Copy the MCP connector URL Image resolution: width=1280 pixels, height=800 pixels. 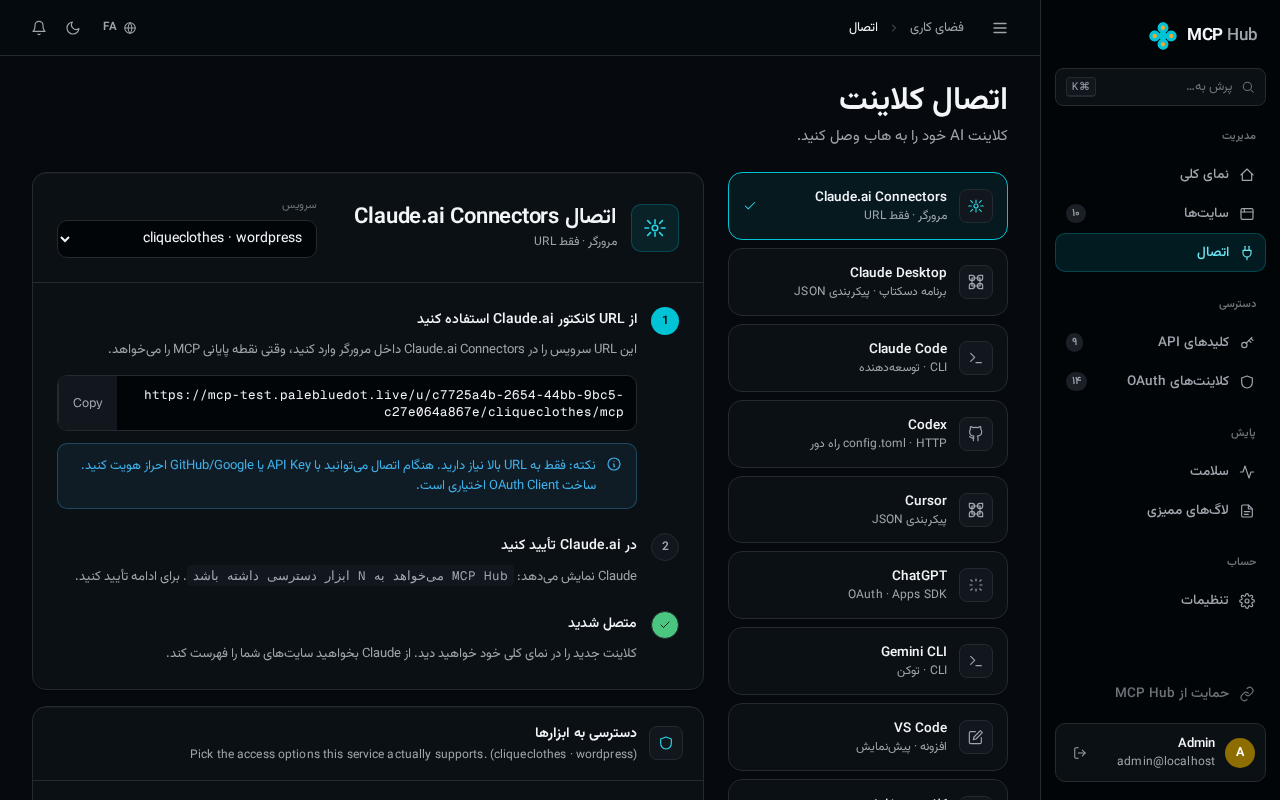click(88, 403)
